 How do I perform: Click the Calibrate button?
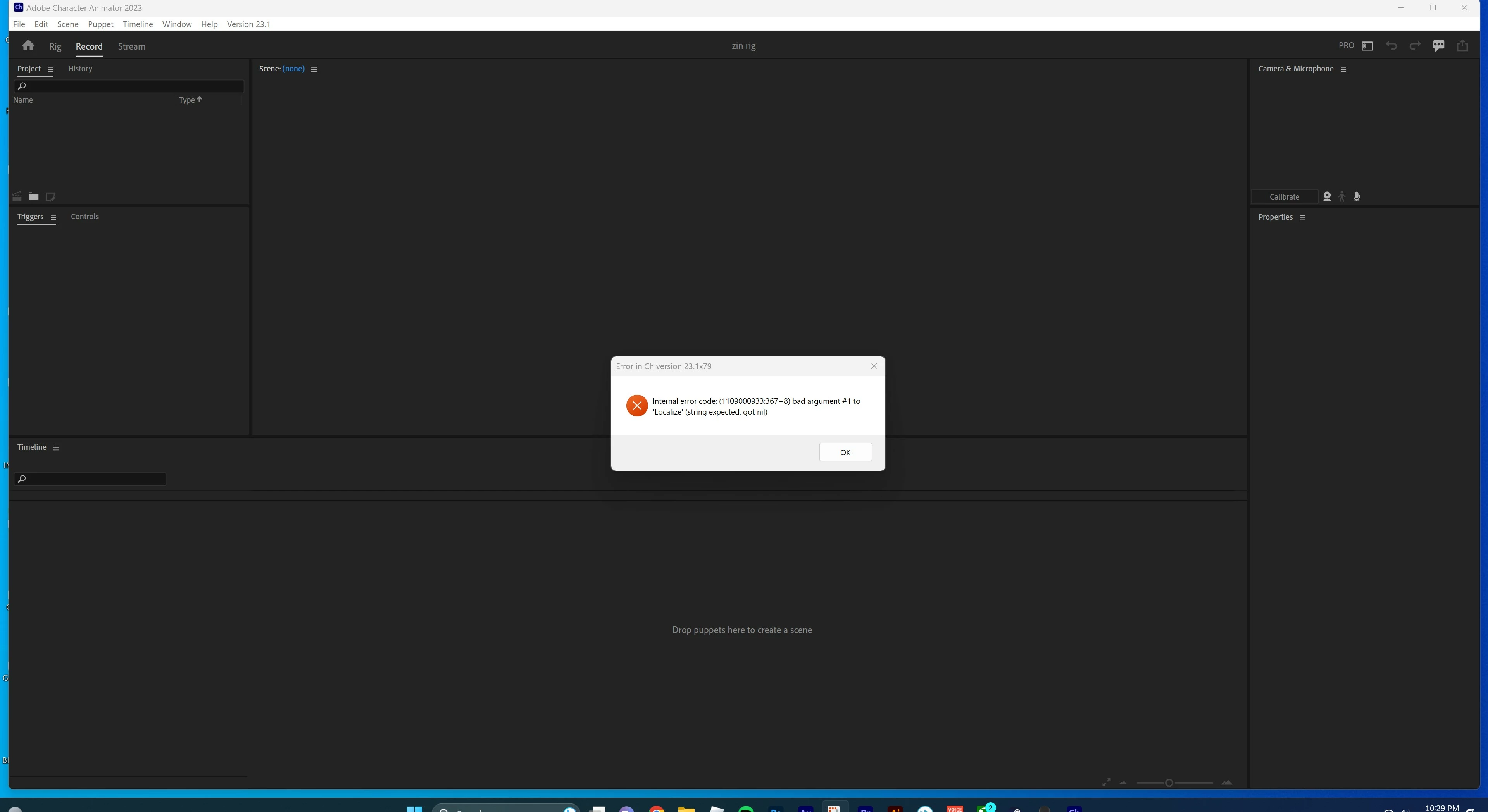click(1284, 197)
